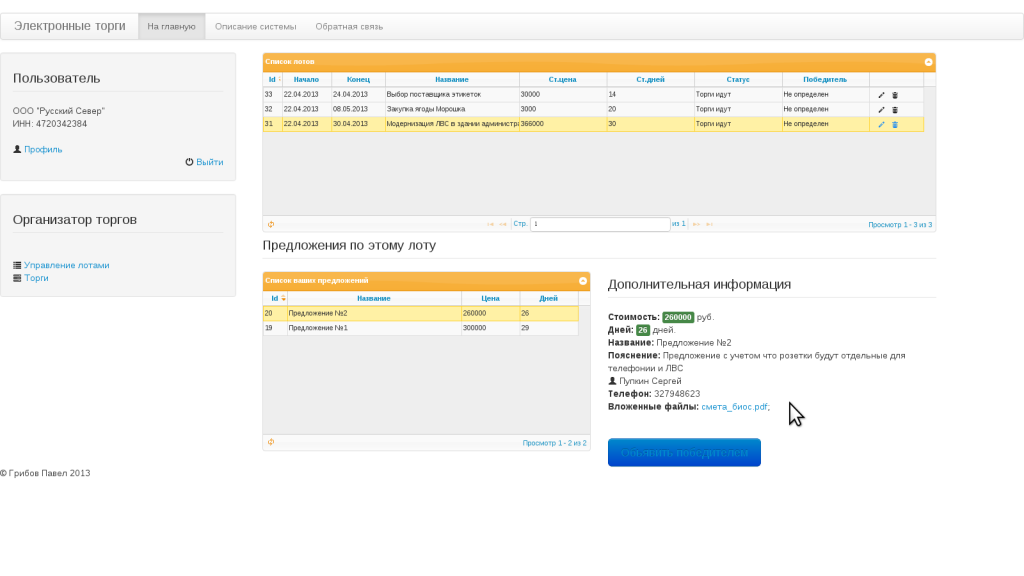The image size is (1024, 576).
Task: Refresh the proposals list grid
Action: click(270, 442)
